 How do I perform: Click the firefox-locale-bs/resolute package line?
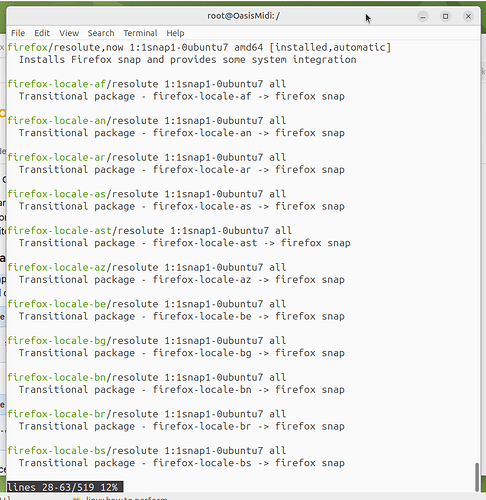(x=147, y=451)
